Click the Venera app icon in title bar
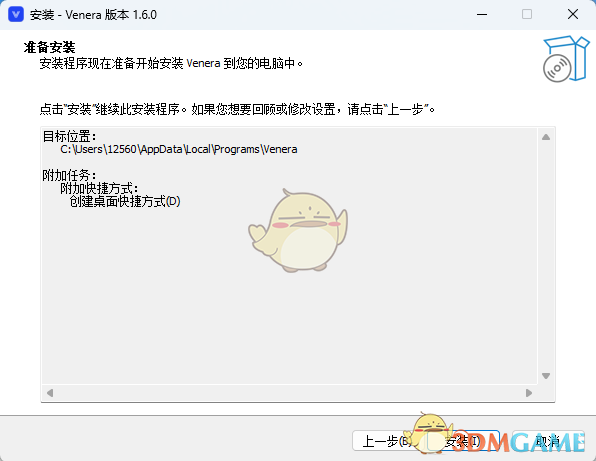This screenshot has width=596, height=461. [16, 14]
